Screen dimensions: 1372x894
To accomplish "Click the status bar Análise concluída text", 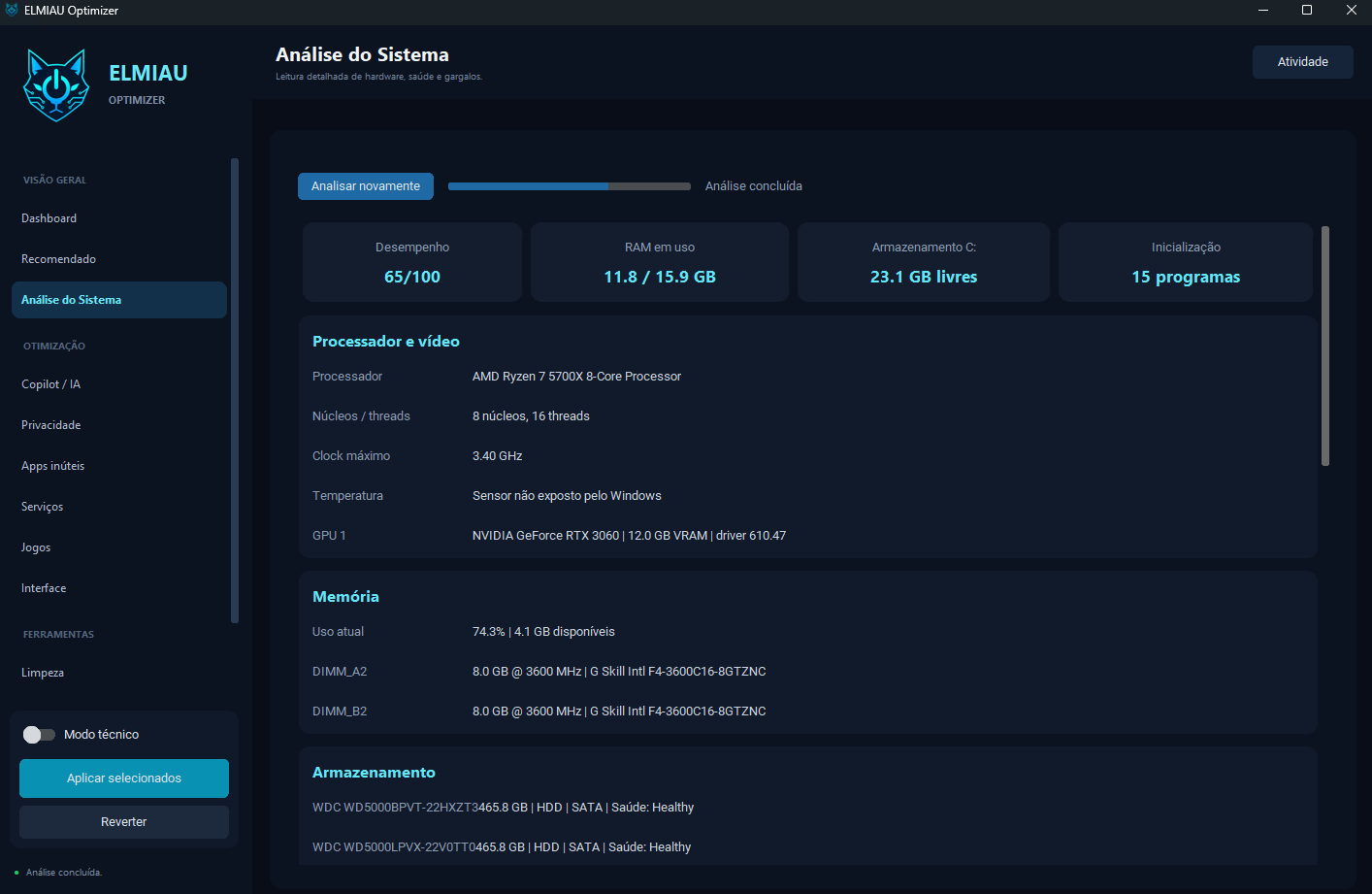I will [x=64, y=873].
